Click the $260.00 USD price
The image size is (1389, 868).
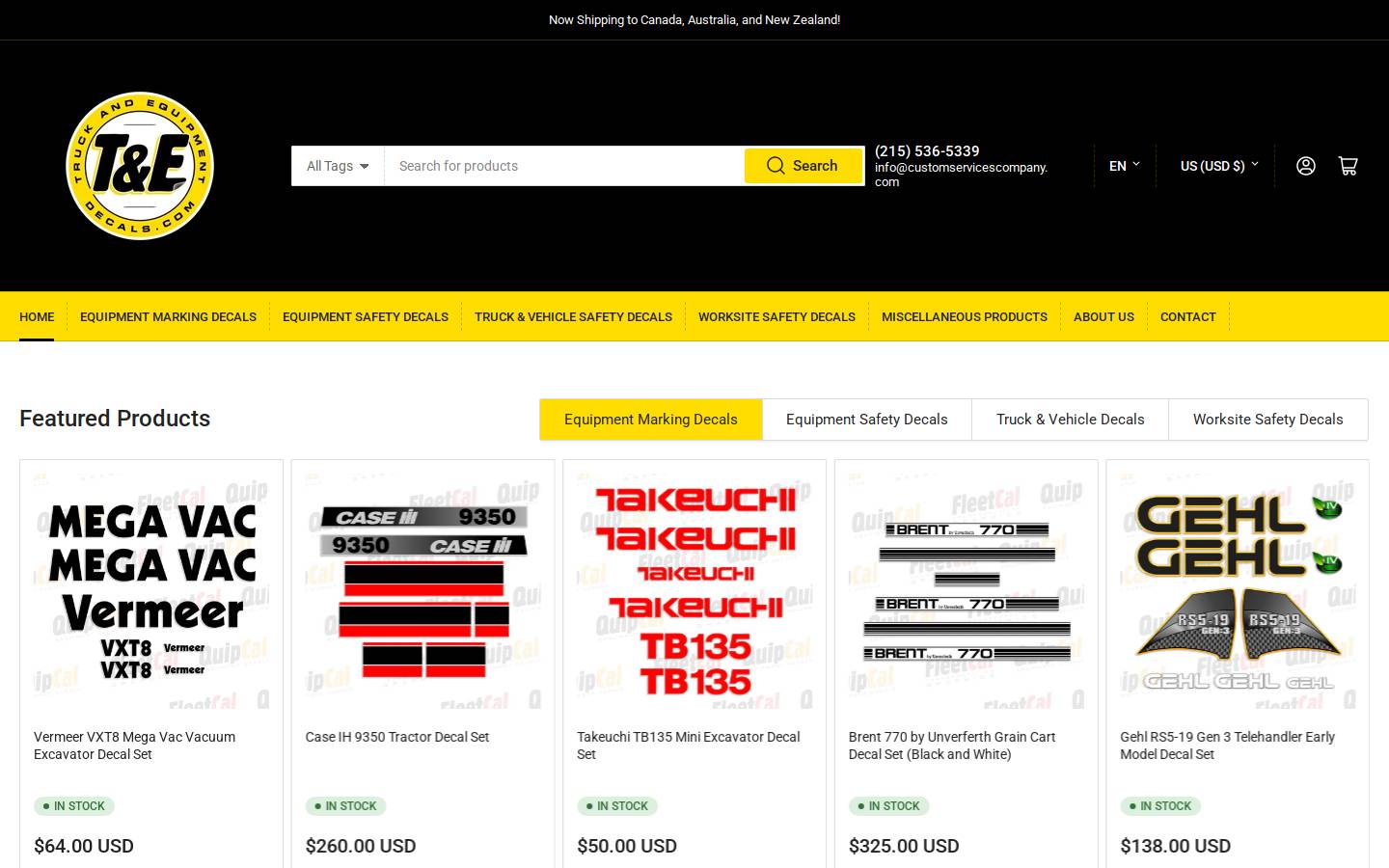361,846
